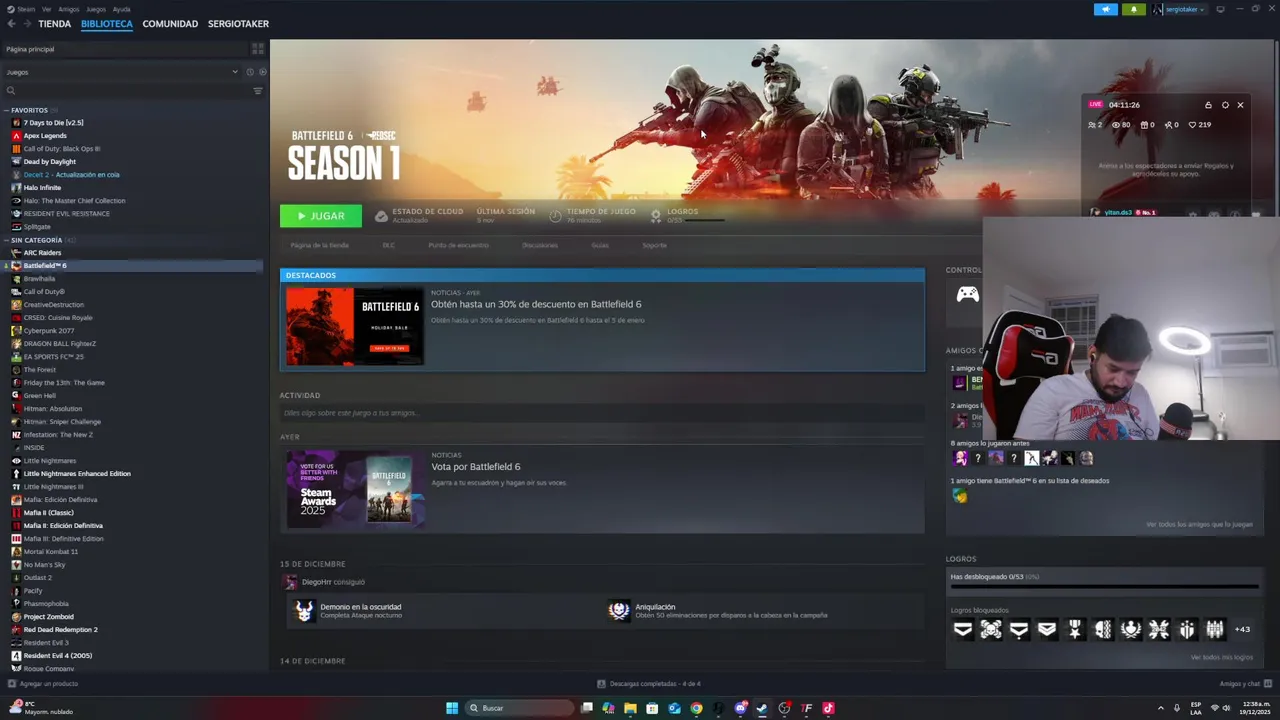Open the Ayuda menu
Screen dimensions: 1280x720
point(121,9)
